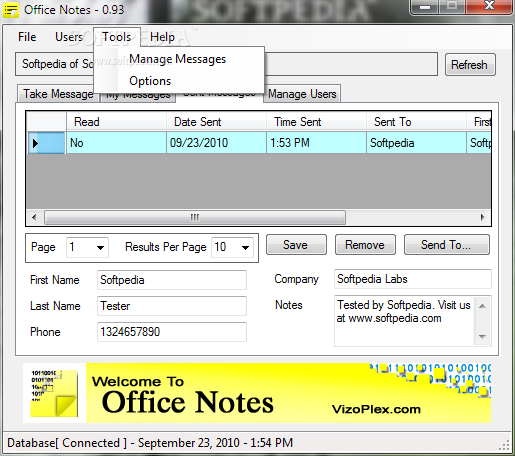The image size is (515, 456).
Task: Sort by the Date Sent column header
Action: [216, 122]
